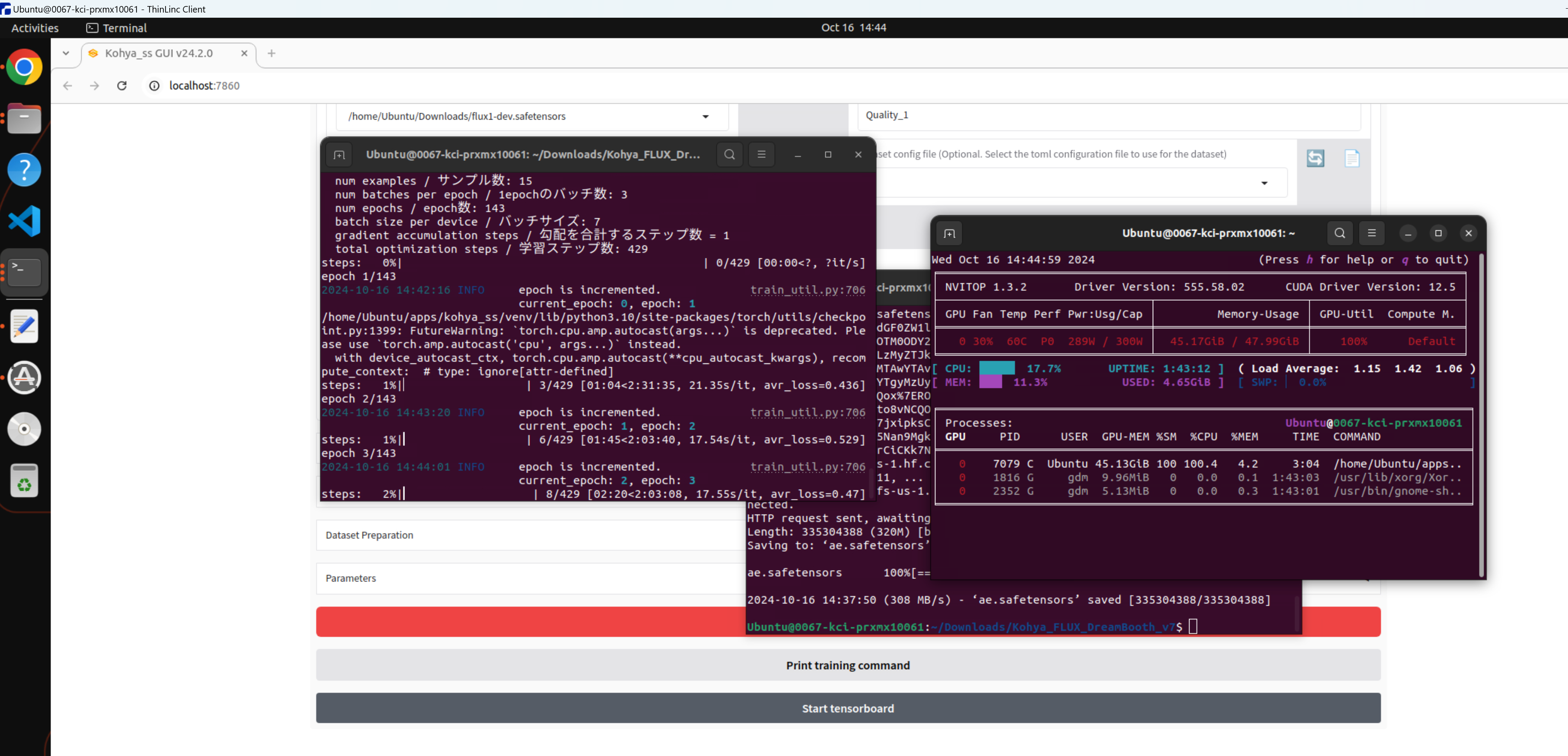Open hamburger menu in Kohya terminal window

point(761,155)
